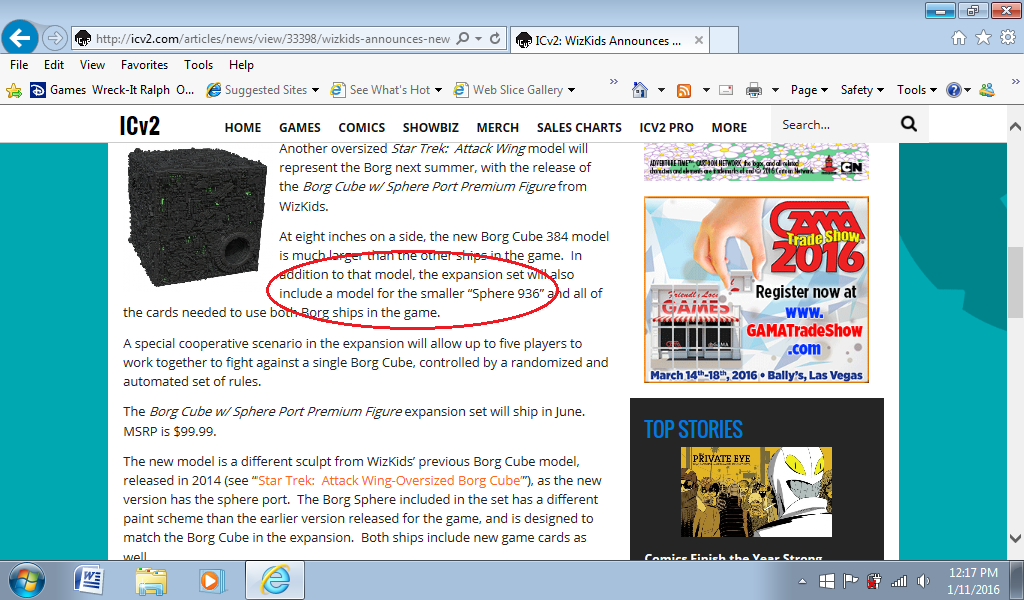Open the SALES CHARTS page
Image resolution: width=1024 pixels, height=600 pixels.
(579, 128)
